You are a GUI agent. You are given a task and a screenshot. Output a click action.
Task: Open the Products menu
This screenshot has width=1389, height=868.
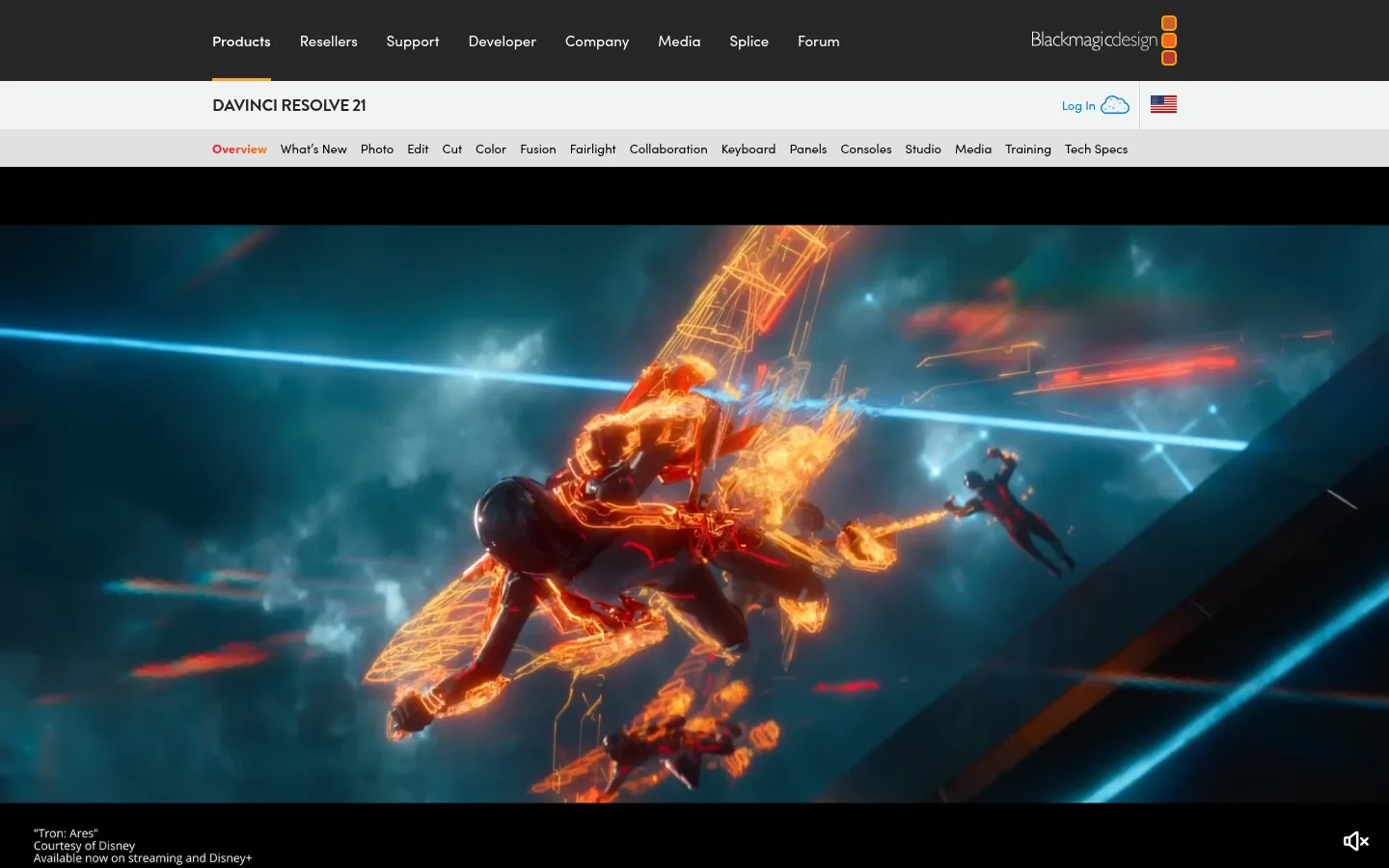click(241, 41)
